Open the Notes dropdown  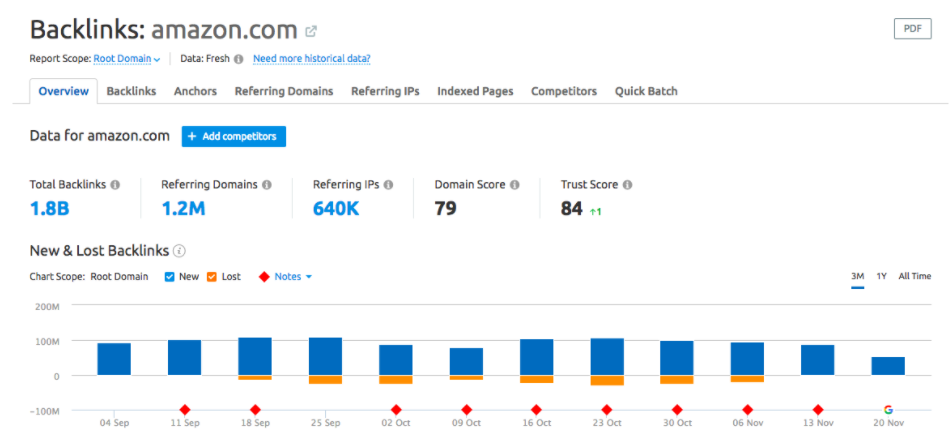click(x=293, y=277)
